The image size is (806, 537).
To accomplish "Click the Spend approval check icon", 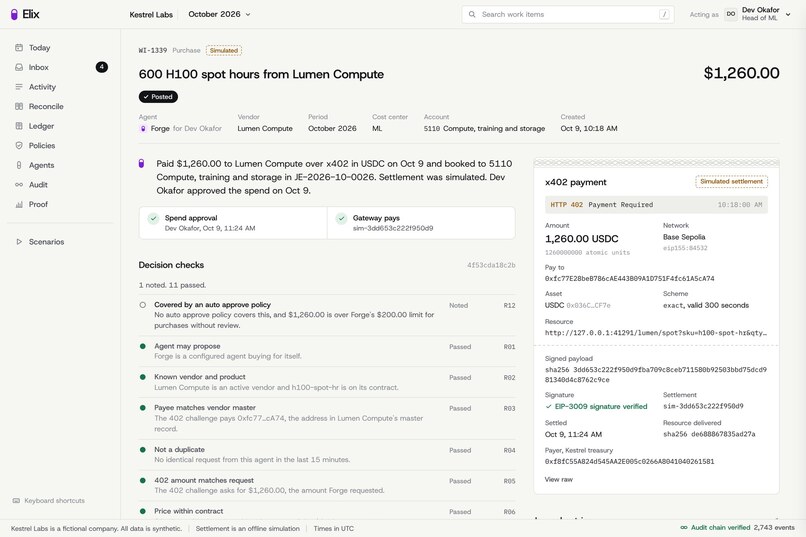I will point(153,218).
